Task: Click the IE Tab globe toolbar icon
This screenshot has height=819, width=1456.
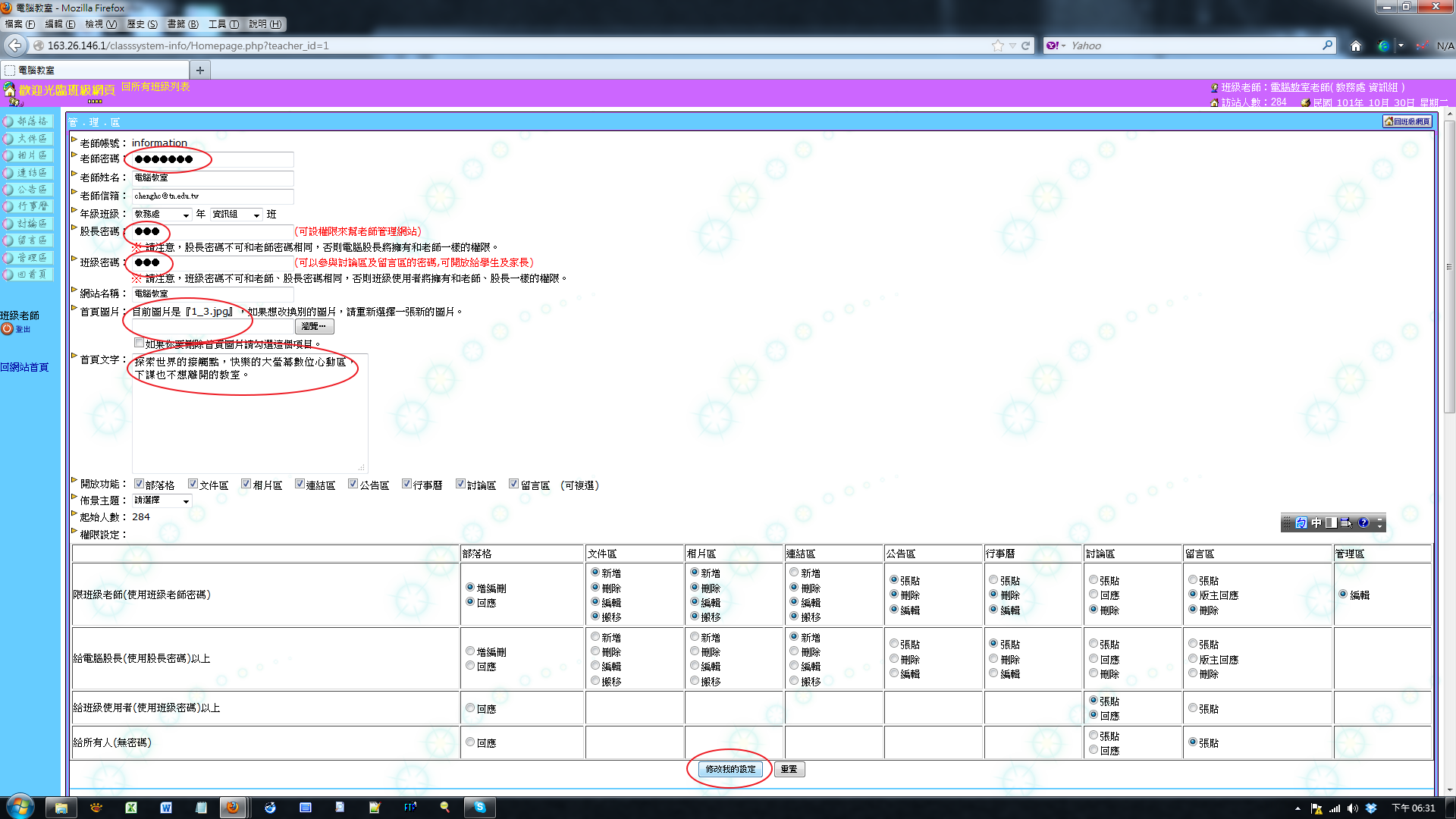Action: click(1384, 45)
